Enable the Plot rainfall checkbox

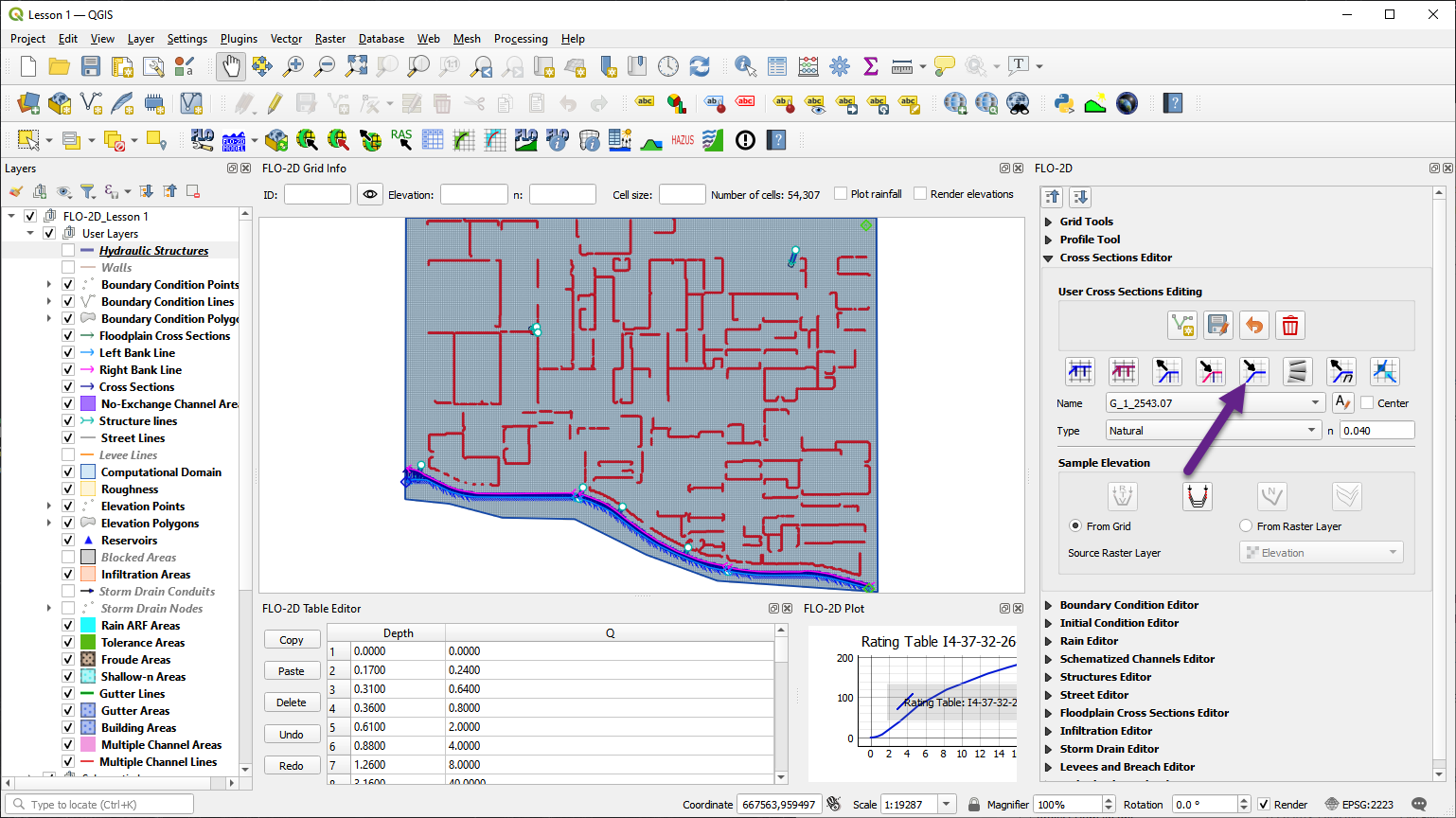coord(840,194)
